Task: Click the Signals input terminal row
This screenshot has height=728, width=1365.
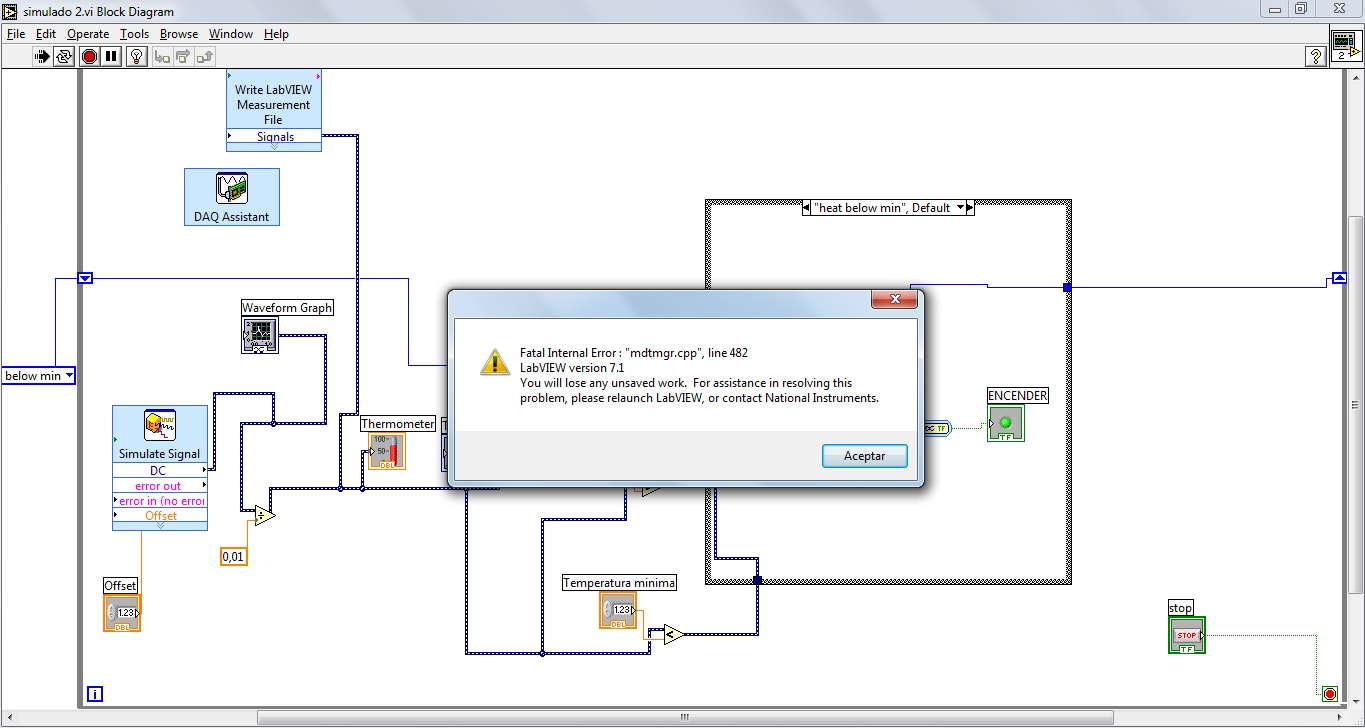Action: (x=274, y=136)
